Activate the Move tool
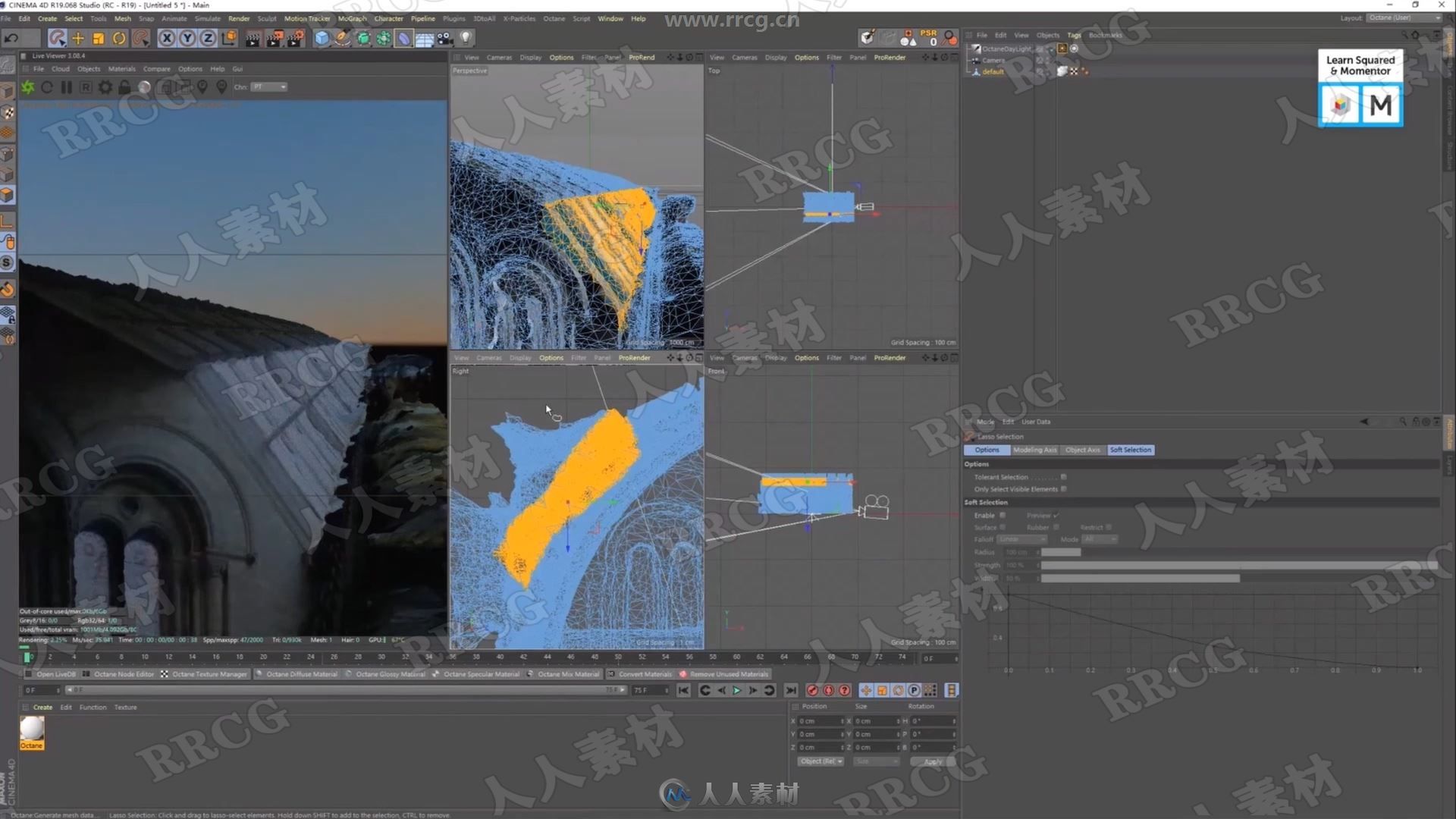The height and width of the screenshot is (819, 1456). coord(77,38)
